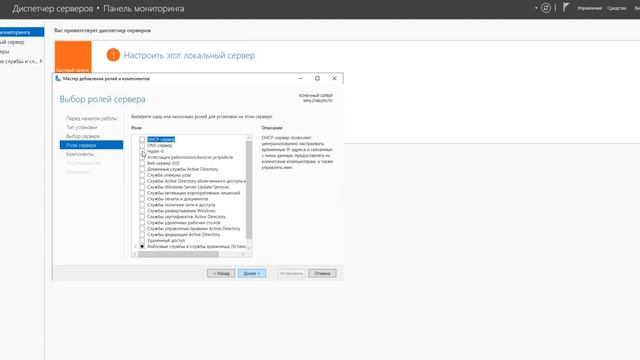Click Настроить этот локальный сервер link
The width and height of the screenshot is (640, 360).
pos(189,56)
